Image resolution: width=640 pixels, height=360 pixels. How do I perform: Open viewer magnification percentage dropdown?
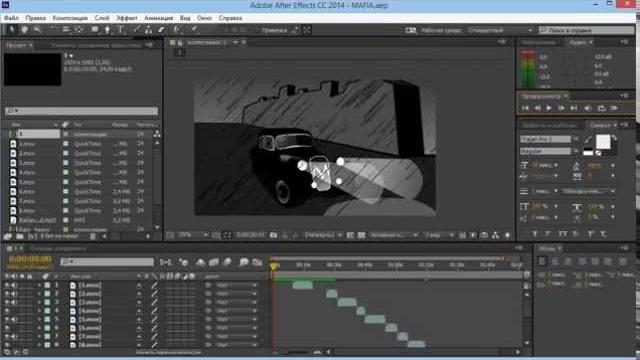click(x=193, y=235)
